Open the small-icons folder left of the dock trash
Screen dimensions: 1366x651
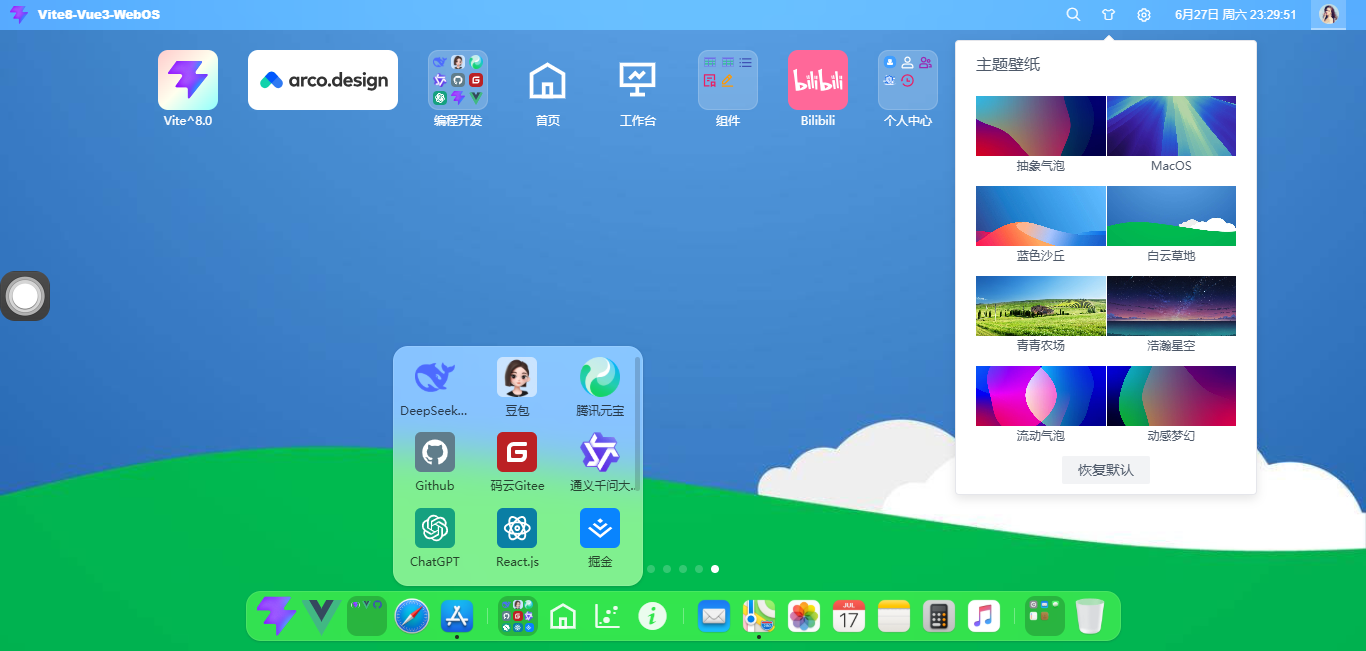coord(1045,616)
